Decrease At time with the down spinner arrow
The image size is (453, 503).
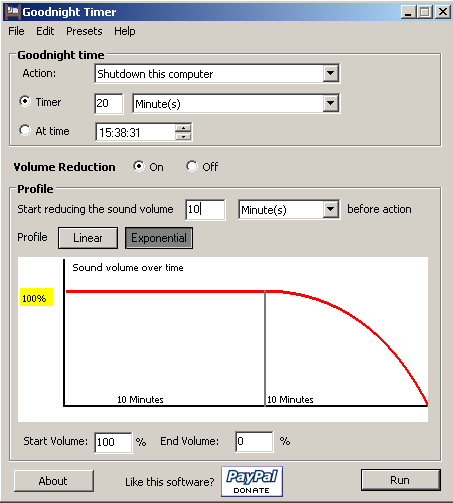[x=183, y=136]
